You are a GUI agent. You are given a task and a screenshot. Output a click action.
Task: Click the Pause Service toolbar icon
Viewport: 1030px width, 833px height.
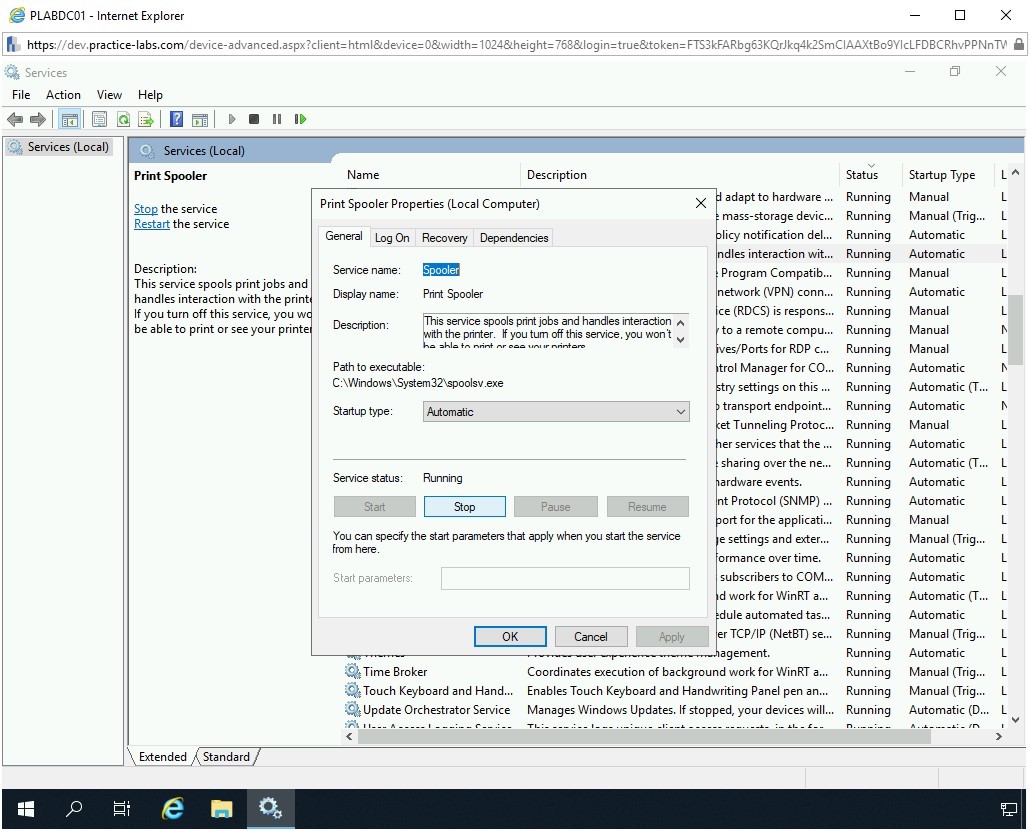(x=277, y=119)
